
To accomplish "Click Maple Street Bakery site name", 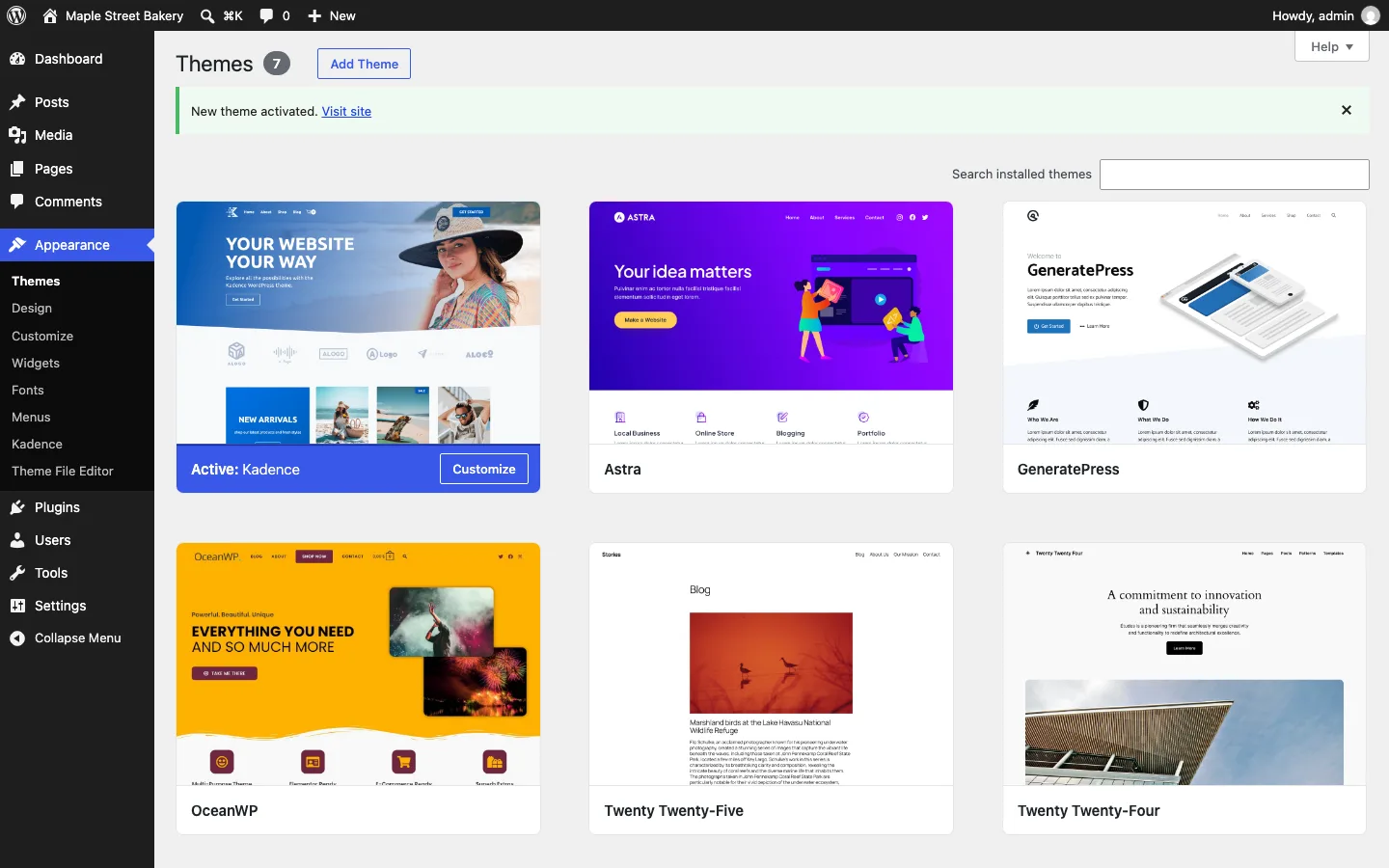I will (x=124, y=15).
